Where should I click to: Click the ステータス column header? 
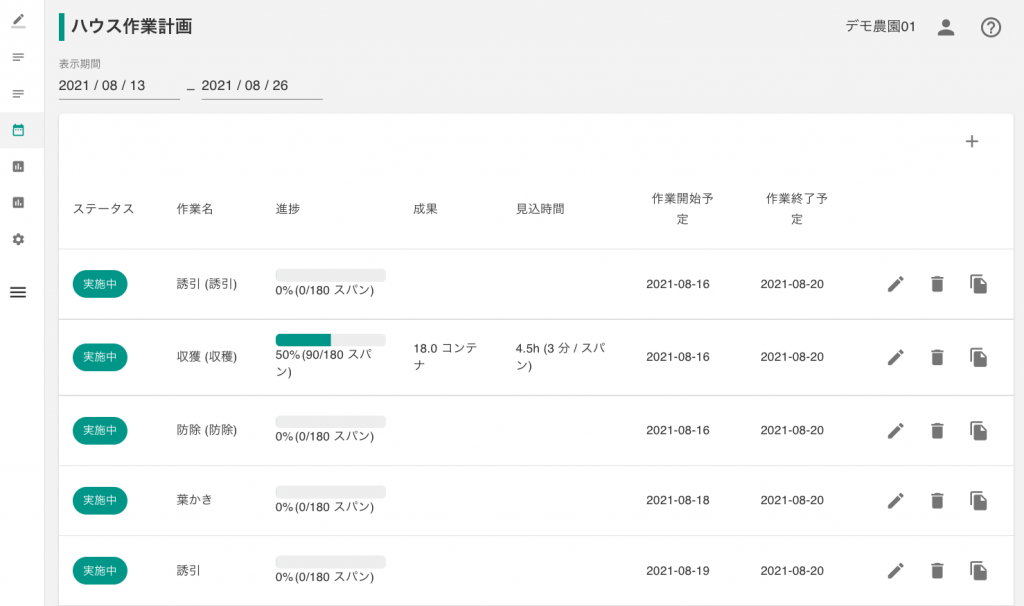click(103, 209)
